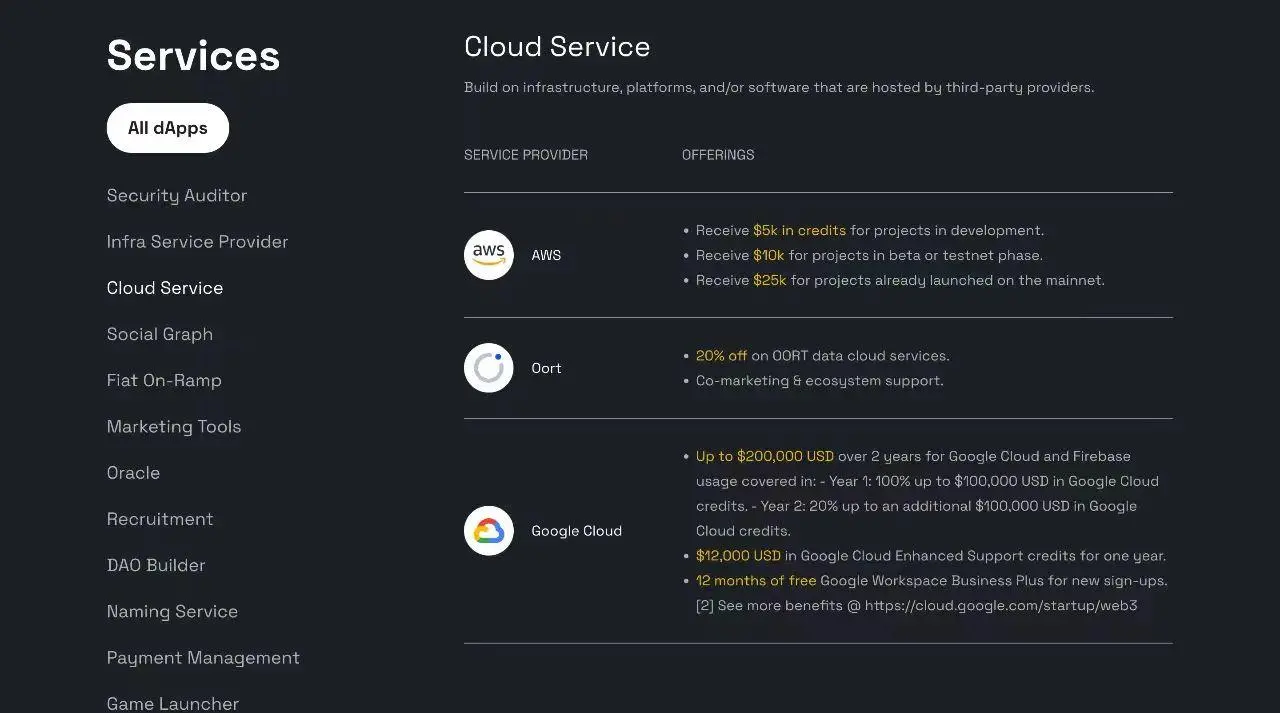Viewport: 1280px width, 713px height.
Task: Click the AWS provider name
Action: click(x=546, y=255)
